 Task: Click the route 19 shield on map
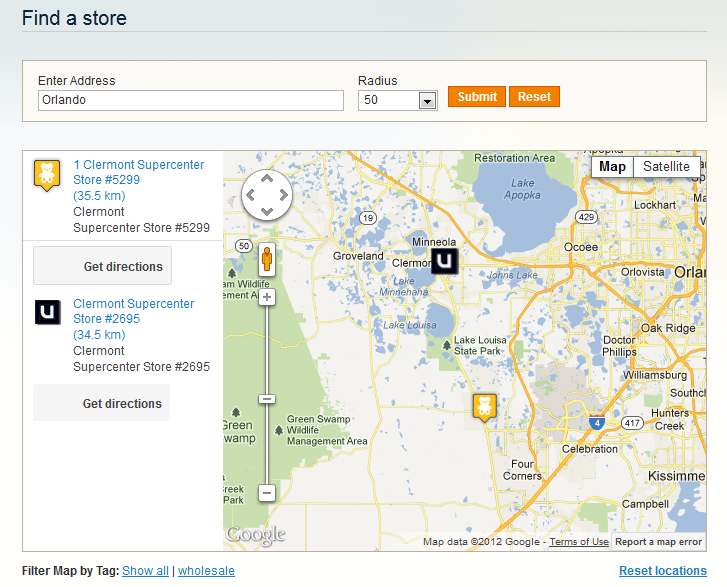point(368,218)
